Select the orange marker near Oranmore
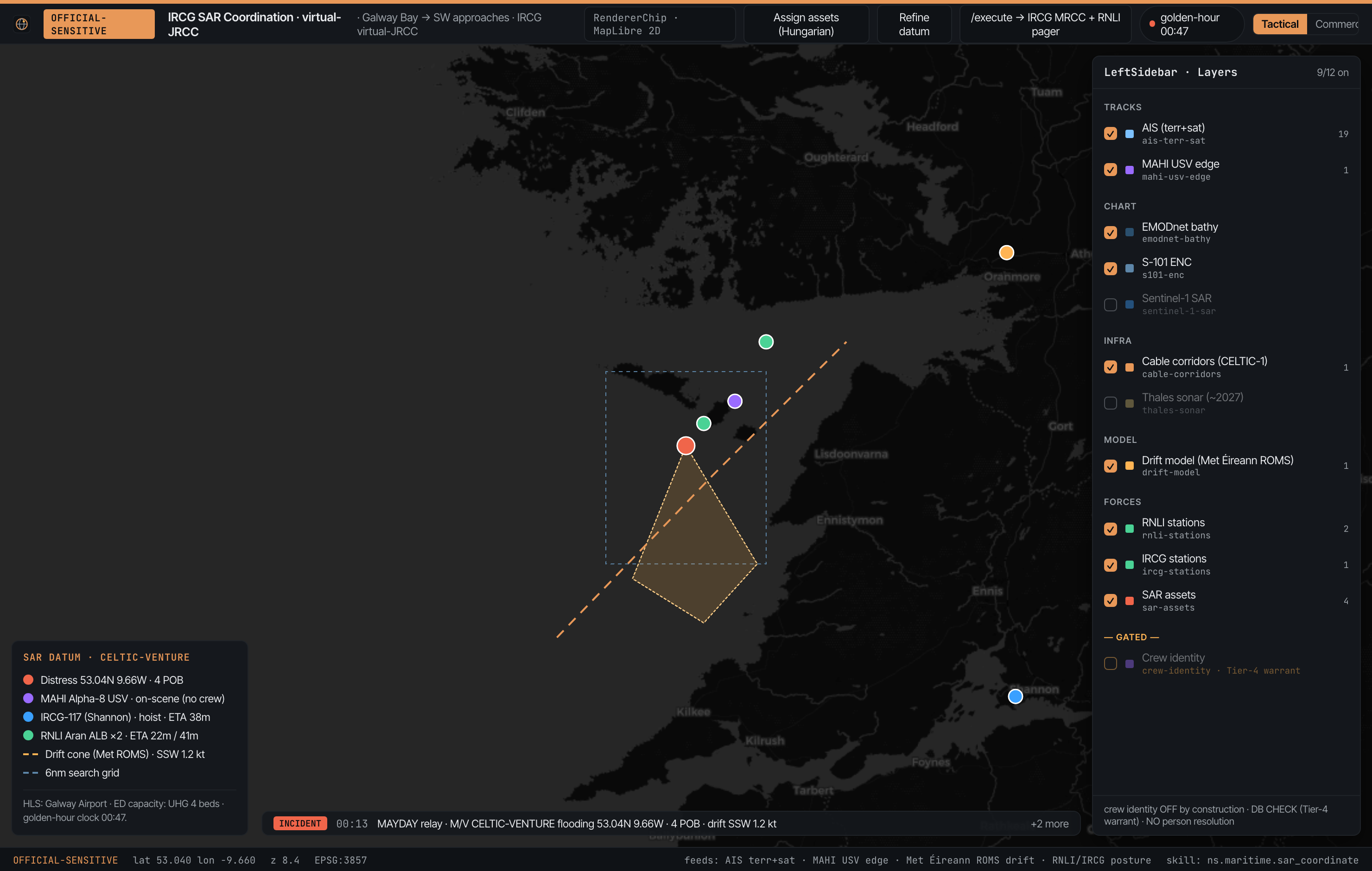Viewport: 1372px width, 871px height. click(x=1006, y=252)
